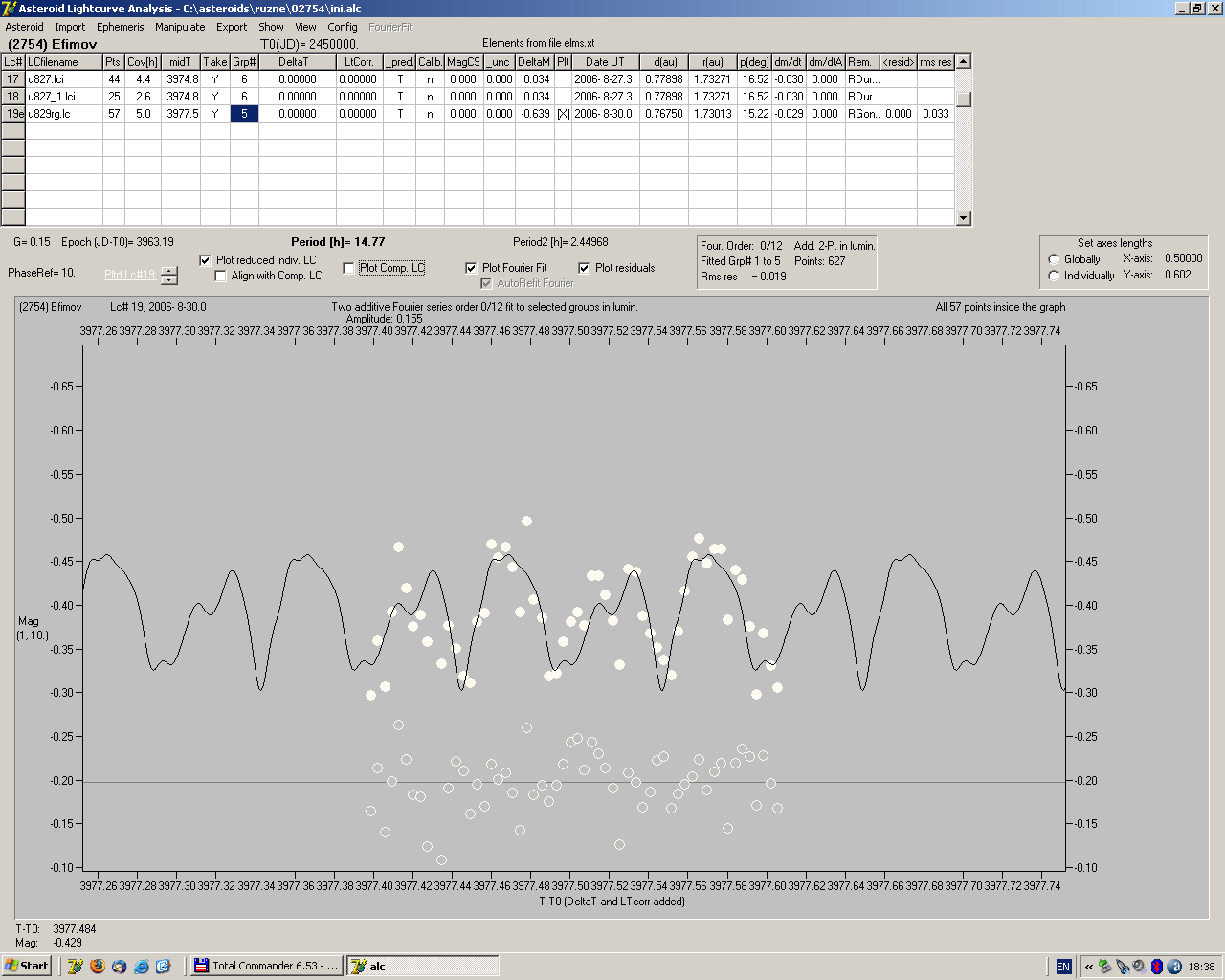Click the Grp# column header
The width and height of the screenshot is (1225, 980).
tap(244, 62)
